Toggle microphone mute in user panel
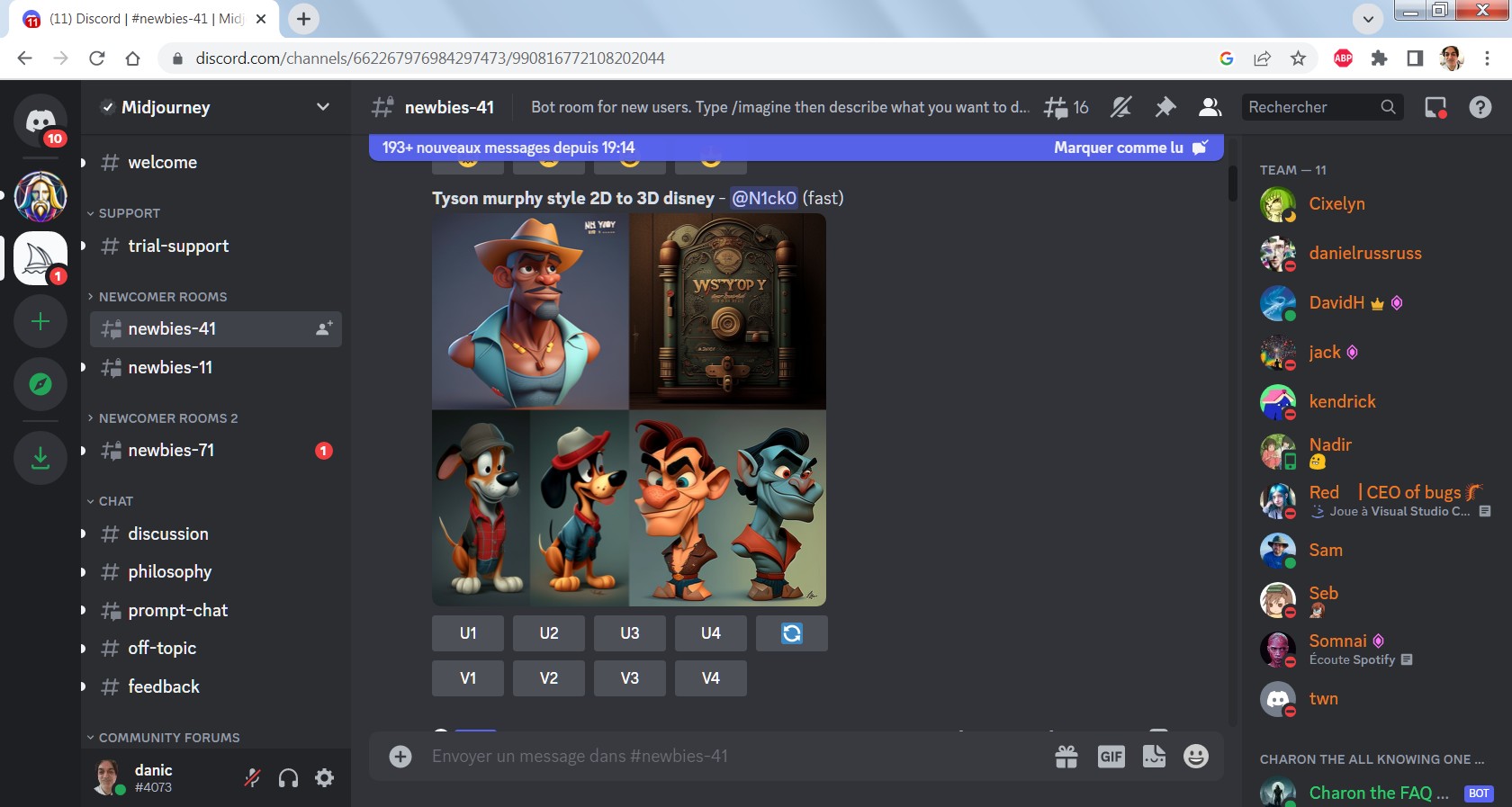Image resolution: width=1512 pixels, height=807 pixels. tap(253, 778)
